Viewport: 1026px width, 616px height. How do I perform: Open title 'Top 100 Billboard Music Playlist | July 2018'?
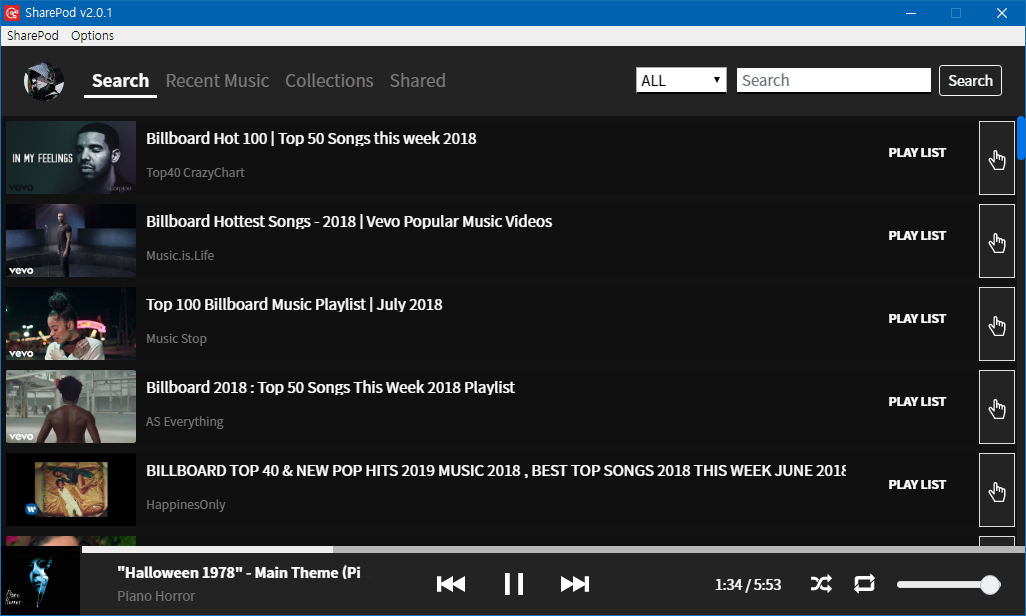pos(294,305)
